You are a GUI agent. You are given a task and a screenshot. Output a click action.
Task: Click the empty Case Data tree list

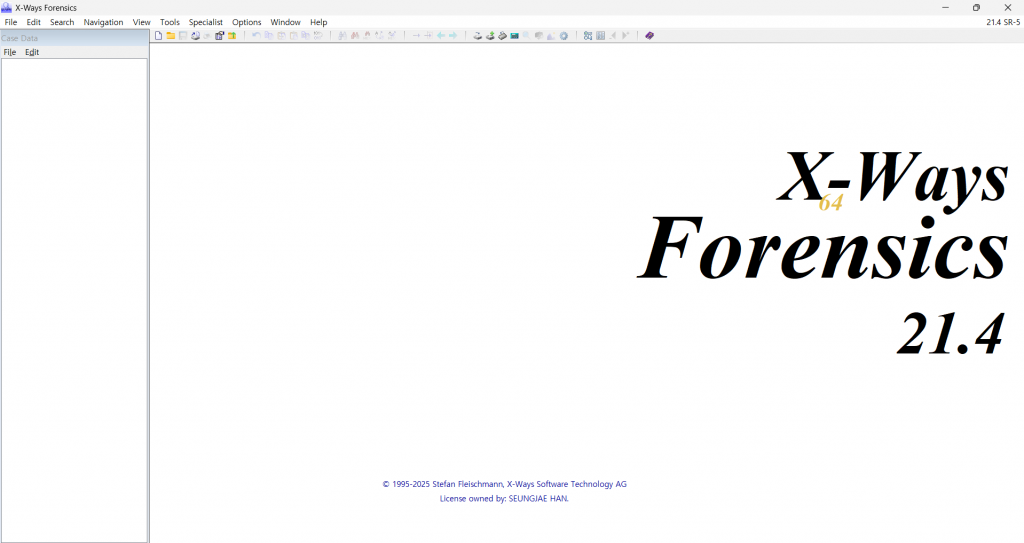[x=74, y=300]
